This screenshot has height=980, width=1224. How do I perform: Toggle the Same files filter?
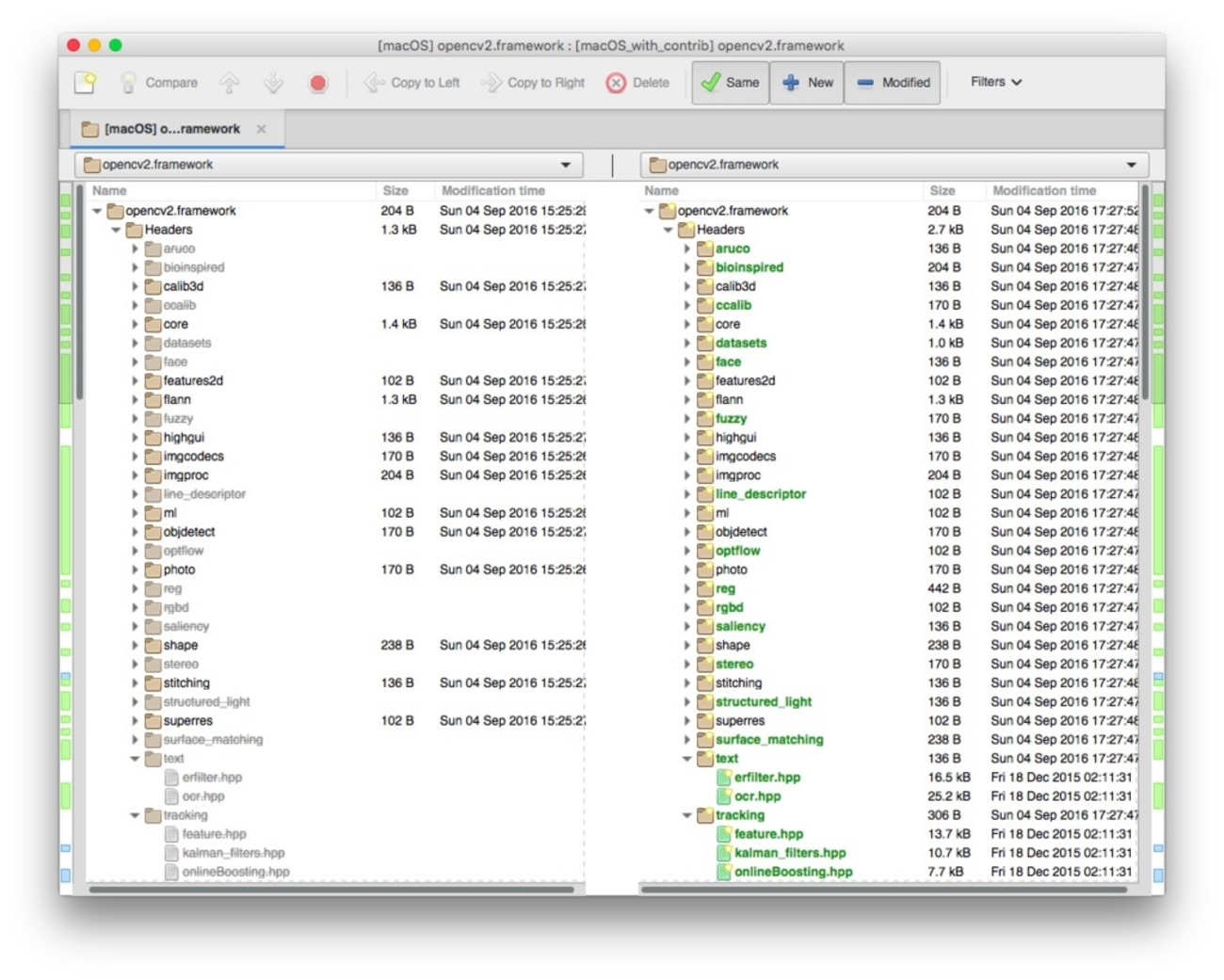731,83
